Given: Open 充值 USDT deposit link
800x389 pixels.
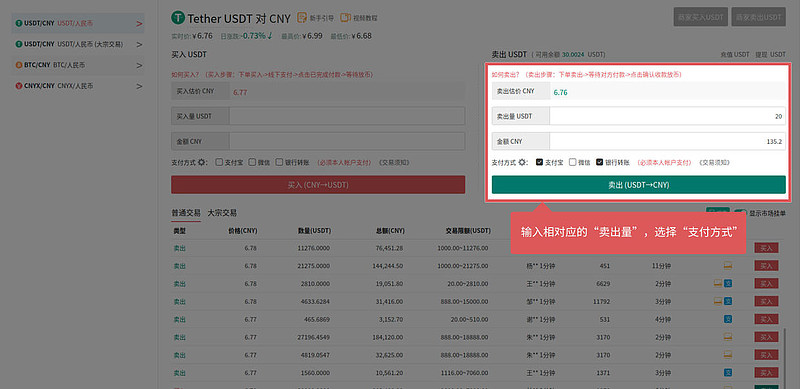Looking at the screenshot, I should pyautogui.click(x=735, y=54).
